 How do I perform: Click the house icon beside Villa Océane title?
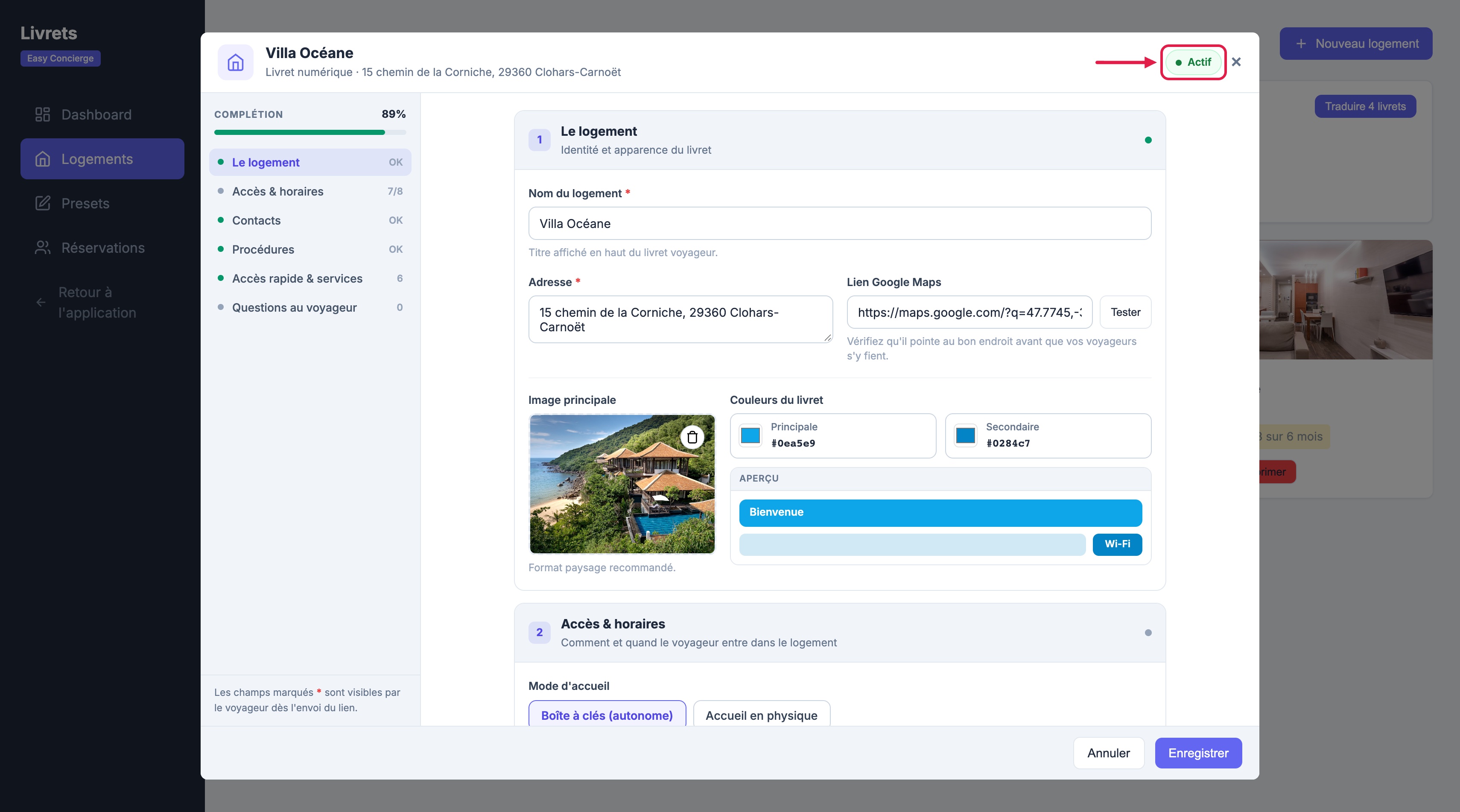(x=235, y=62)
